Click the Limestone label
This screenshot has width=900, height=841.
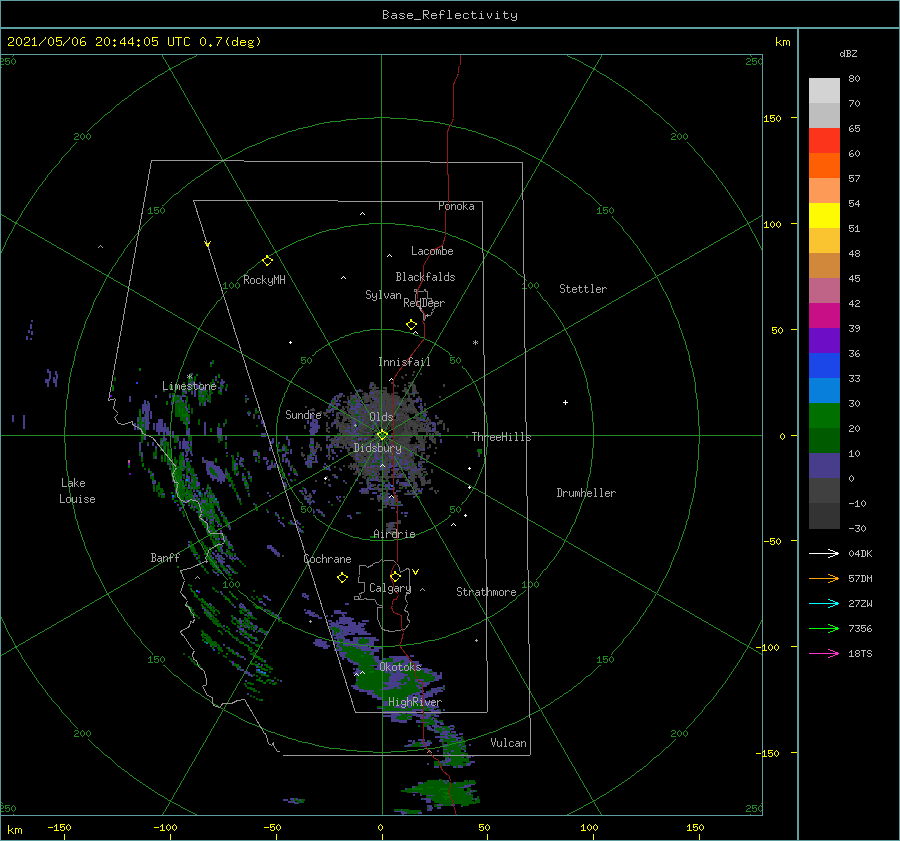point(189,386)
